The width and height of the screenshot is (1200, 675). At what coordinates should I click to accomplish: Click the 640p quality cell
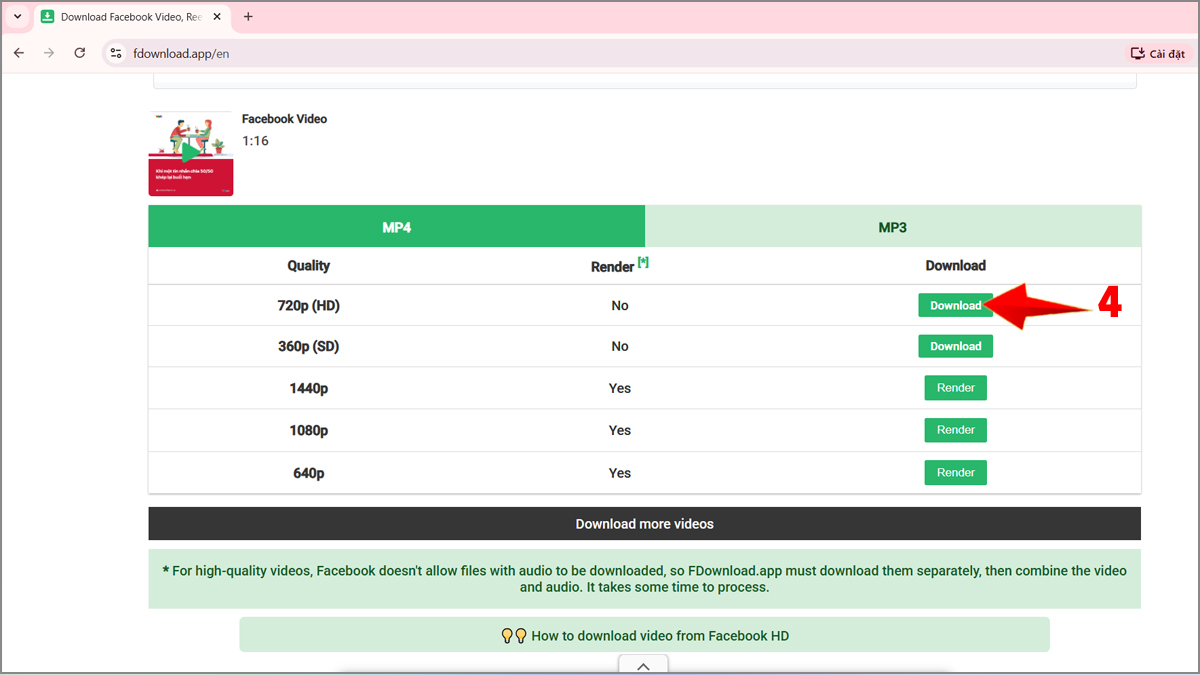point(309,473)
